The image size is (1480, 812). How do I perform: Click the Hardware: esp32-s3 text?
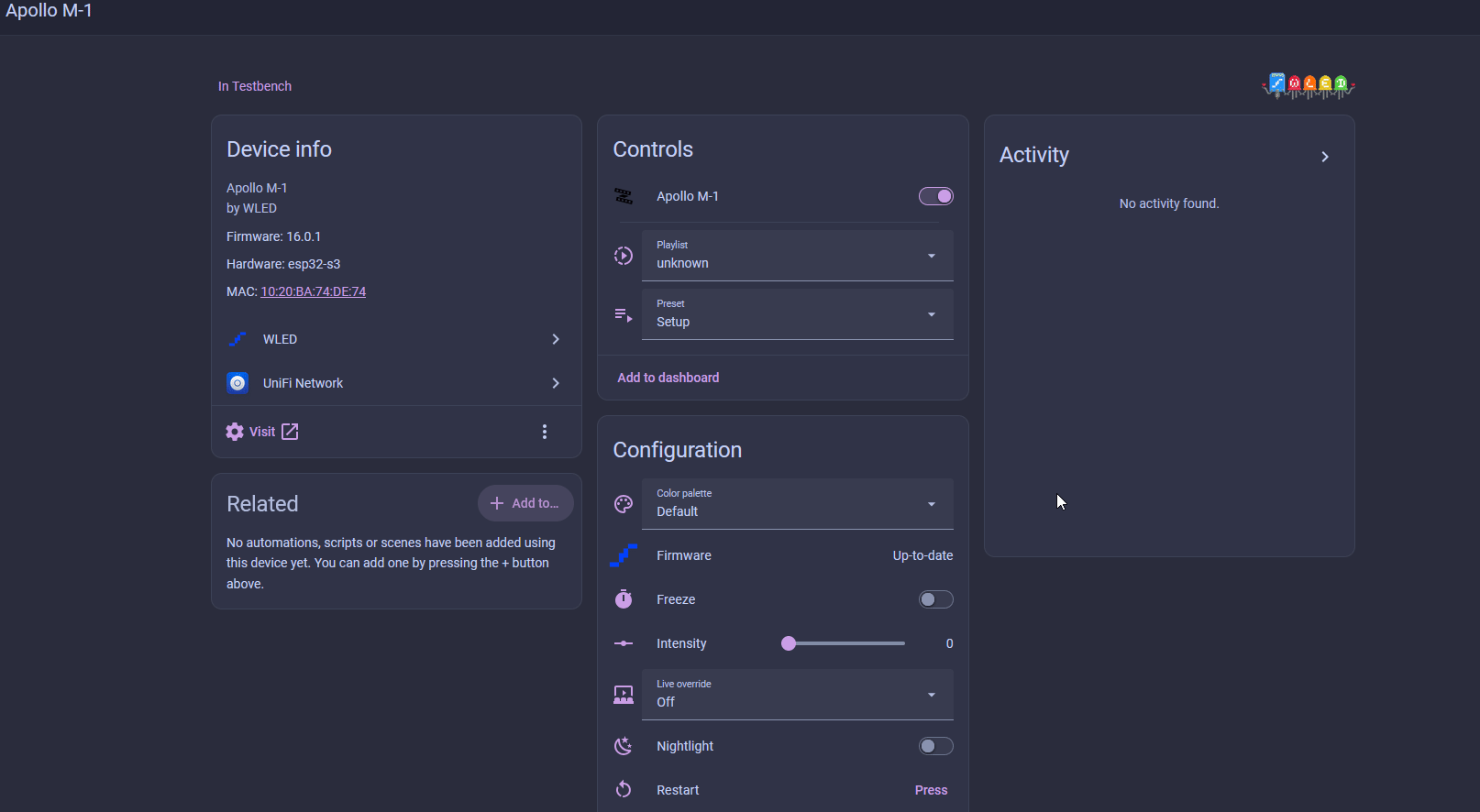click(283, 264)
